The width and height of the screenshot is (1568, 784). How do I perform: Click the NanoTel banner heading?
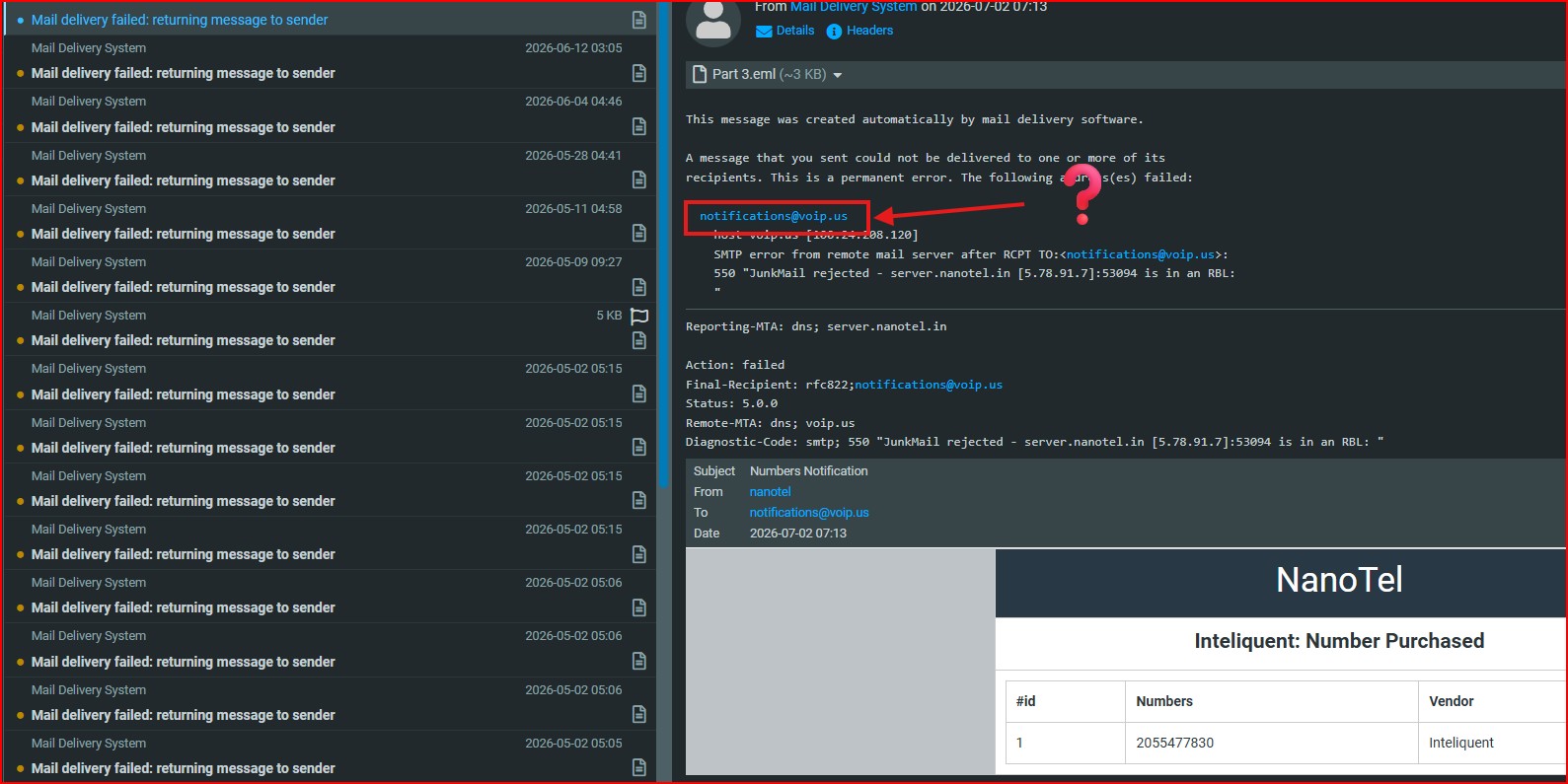coord(1339,580)
